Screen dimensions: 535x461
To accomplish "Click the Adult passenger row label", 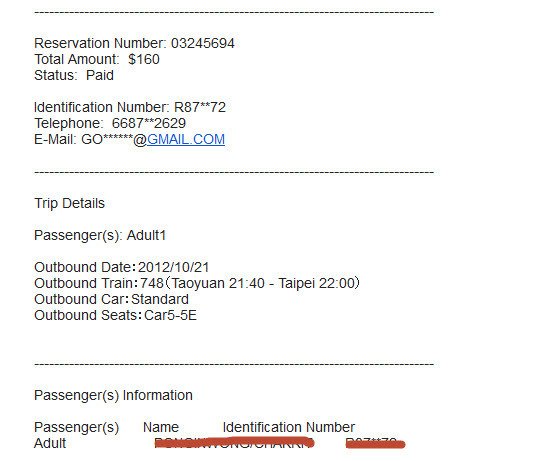I will tap(50, 443).
